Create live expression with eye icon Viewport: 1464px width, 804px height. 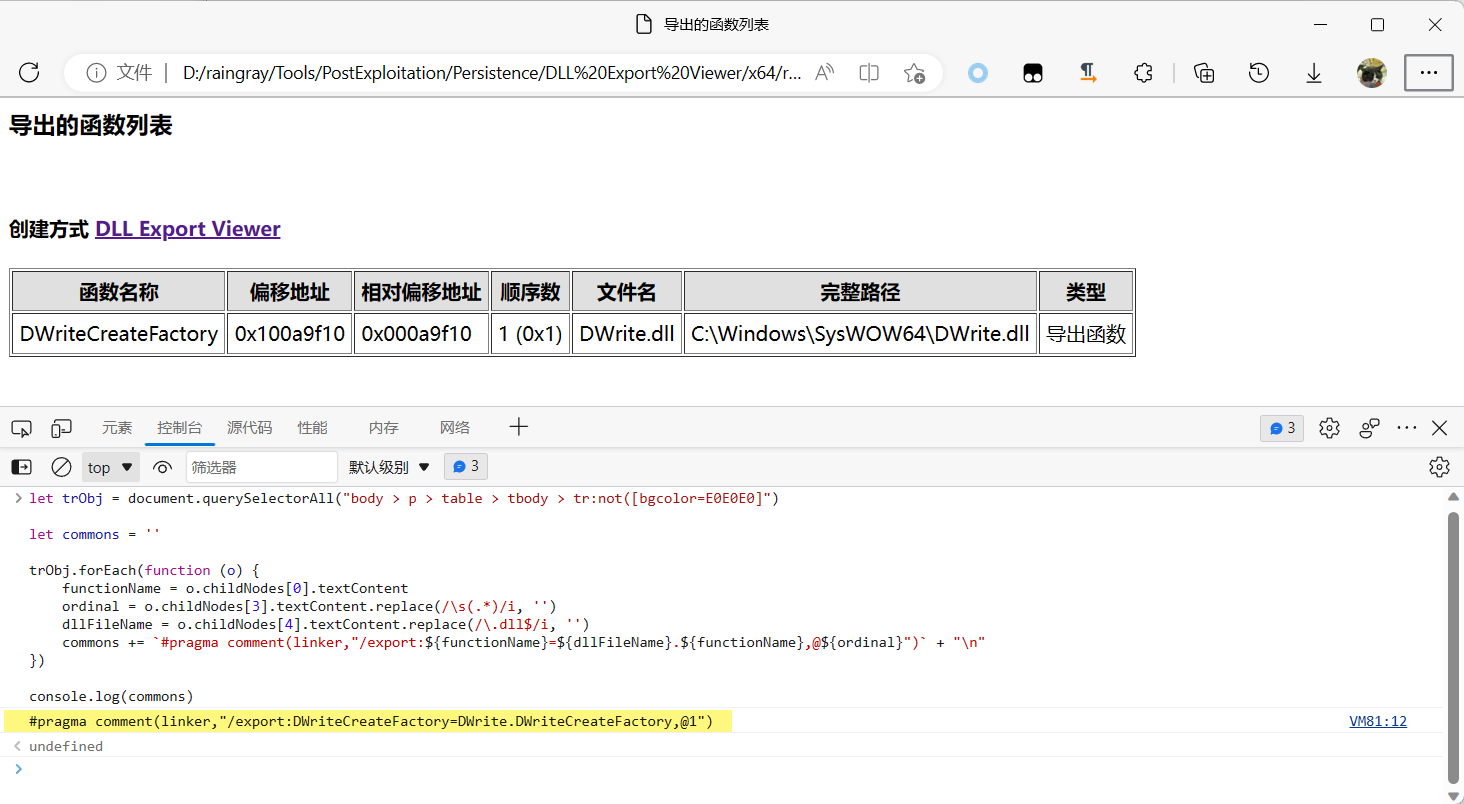click(x=162, y=467)
